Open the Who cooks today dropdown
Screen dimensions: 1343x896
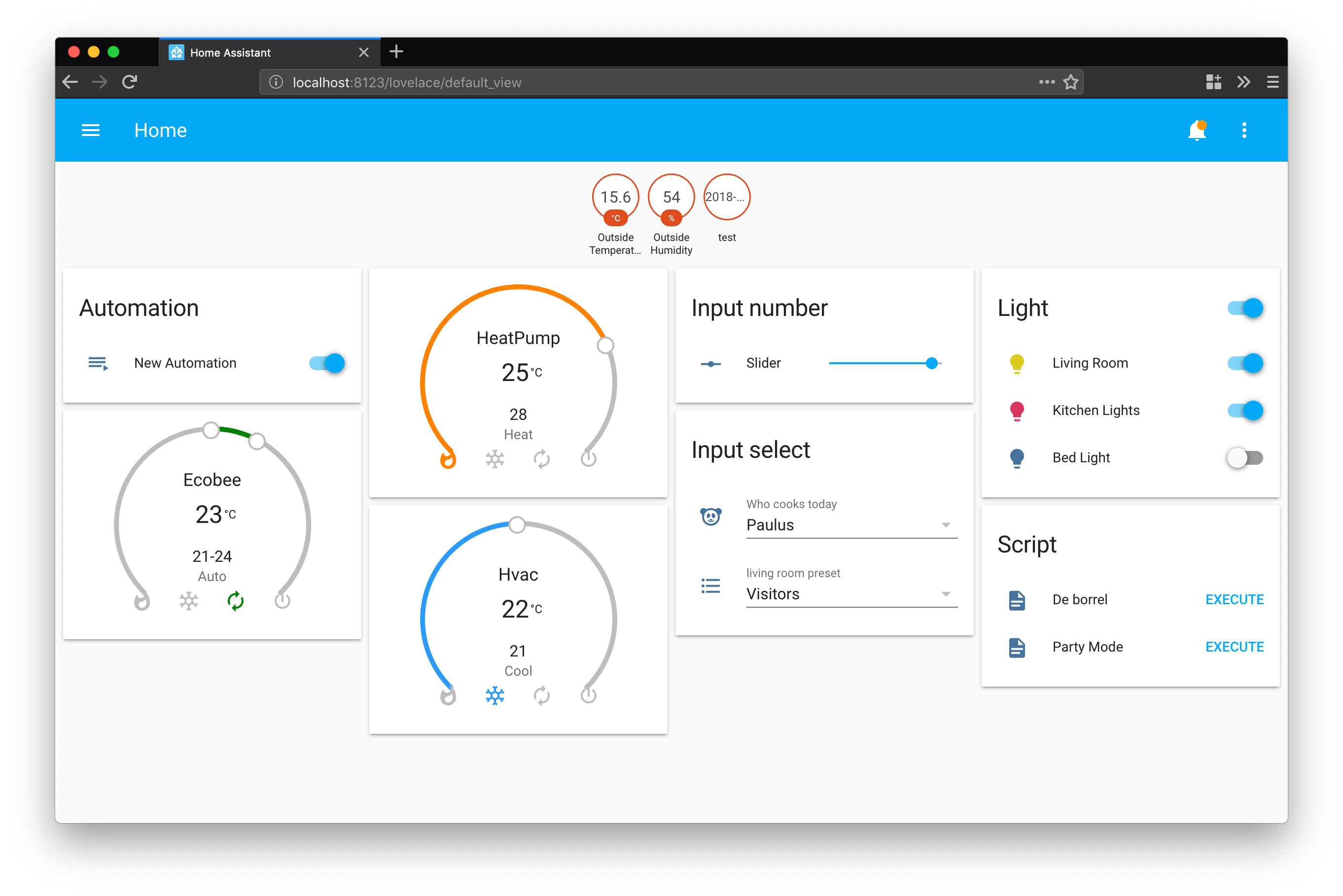click(x=850, y=524)
